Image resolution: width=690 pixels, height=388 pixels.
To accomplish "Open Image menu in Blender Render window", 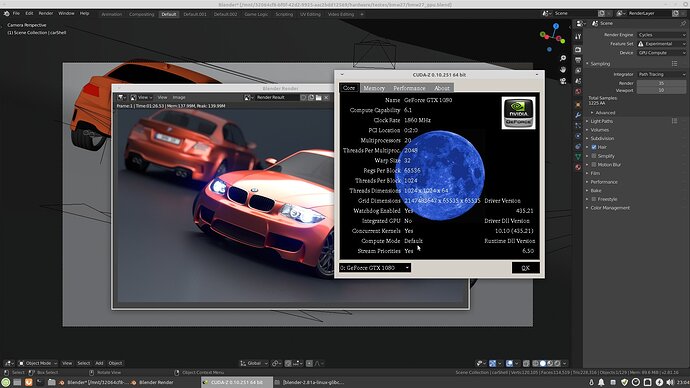I will [x=179, y=97].
